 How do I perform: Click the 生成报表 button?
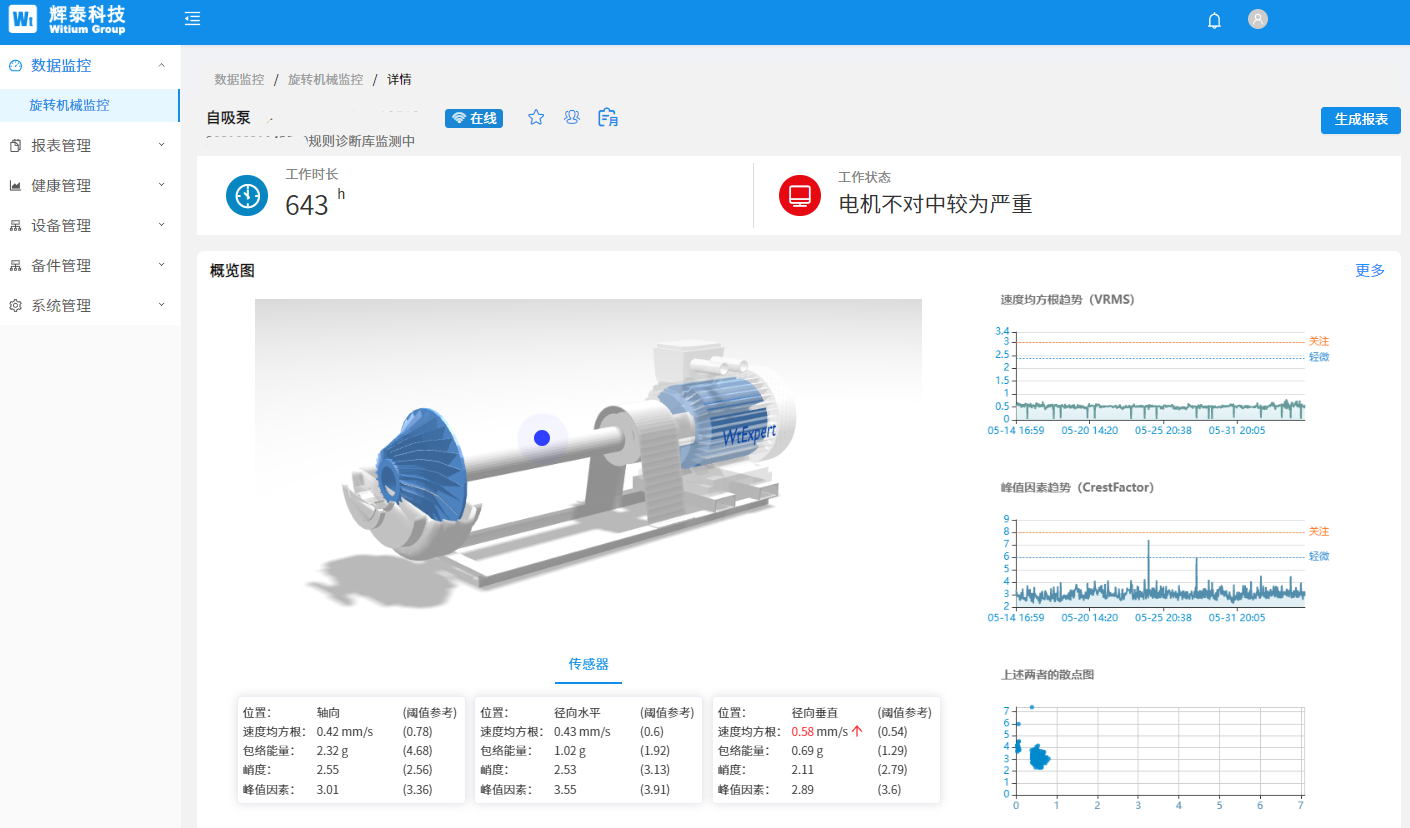(1360, 120)
